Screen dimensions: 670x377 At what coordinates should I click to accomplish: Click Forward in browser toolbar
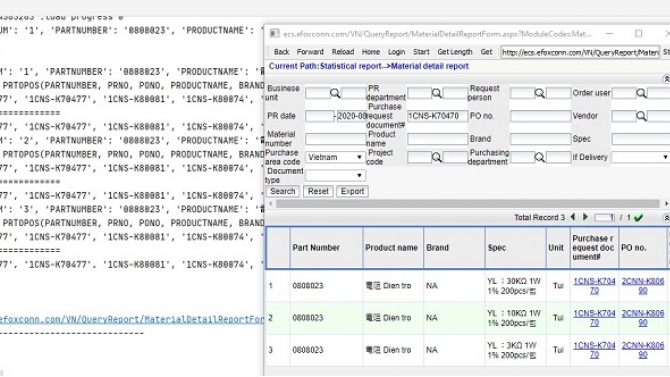(x=310, y=52)
